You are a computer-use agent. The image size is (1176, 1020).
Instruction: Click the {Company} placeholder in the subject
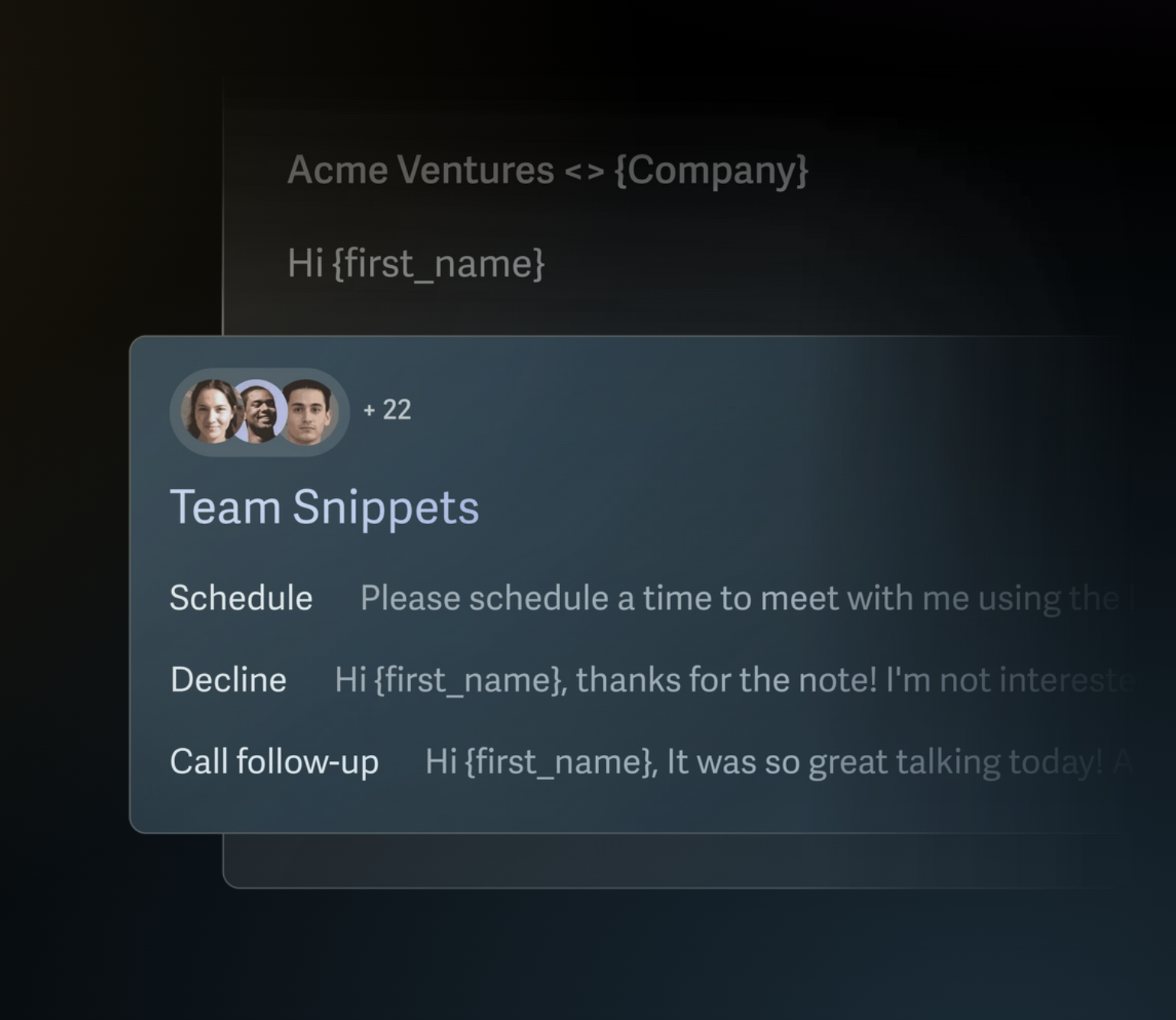711,170
